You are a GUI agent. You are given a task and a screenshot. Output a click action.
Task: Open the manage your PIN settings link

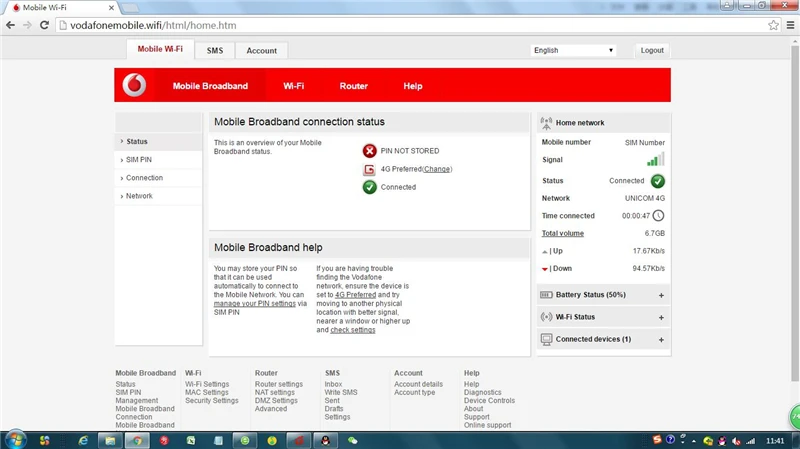click(x=255, y=304)
